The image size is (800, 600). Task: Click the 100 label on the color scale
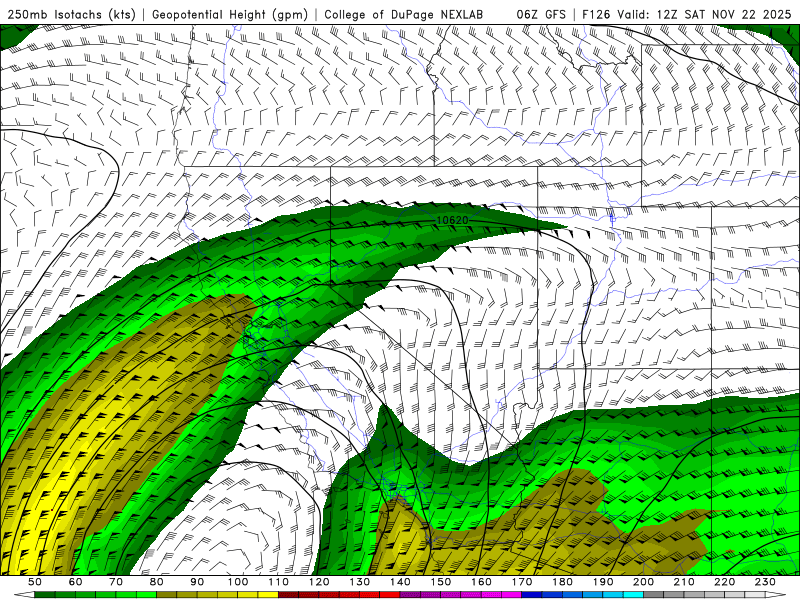(238, 582)
